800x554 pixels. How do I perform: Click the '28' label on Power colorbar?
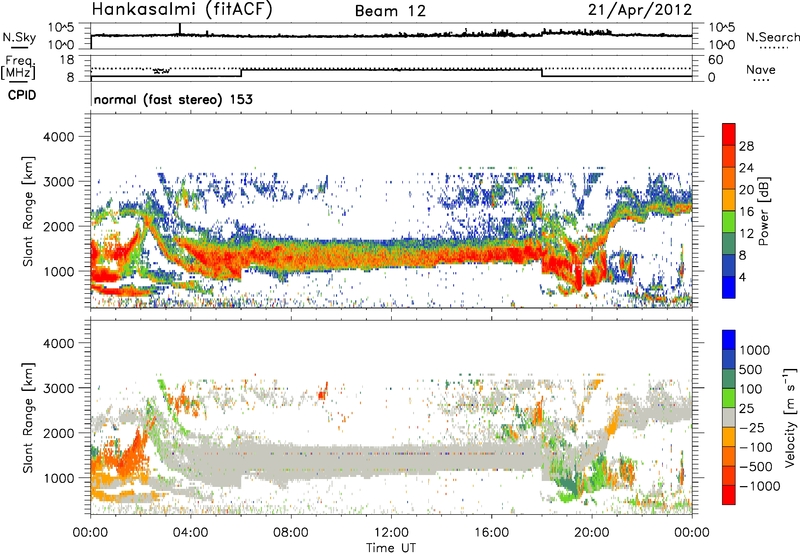click(746, 146)
